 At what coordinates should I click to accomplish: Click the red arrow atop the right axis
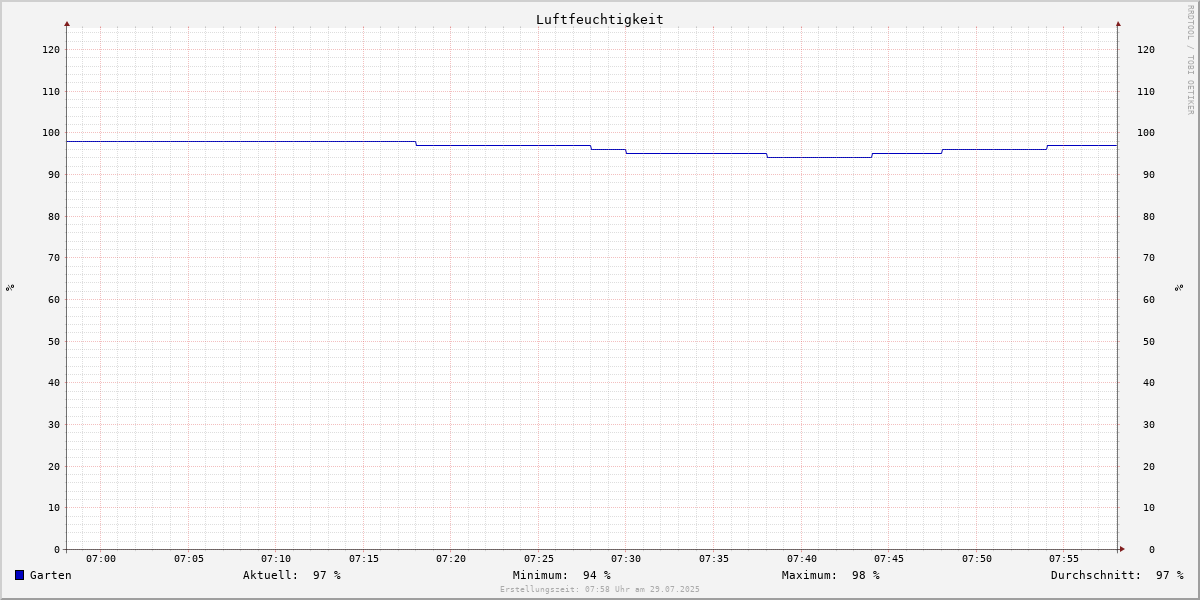pyautogui.click(x=1118, y=23)
